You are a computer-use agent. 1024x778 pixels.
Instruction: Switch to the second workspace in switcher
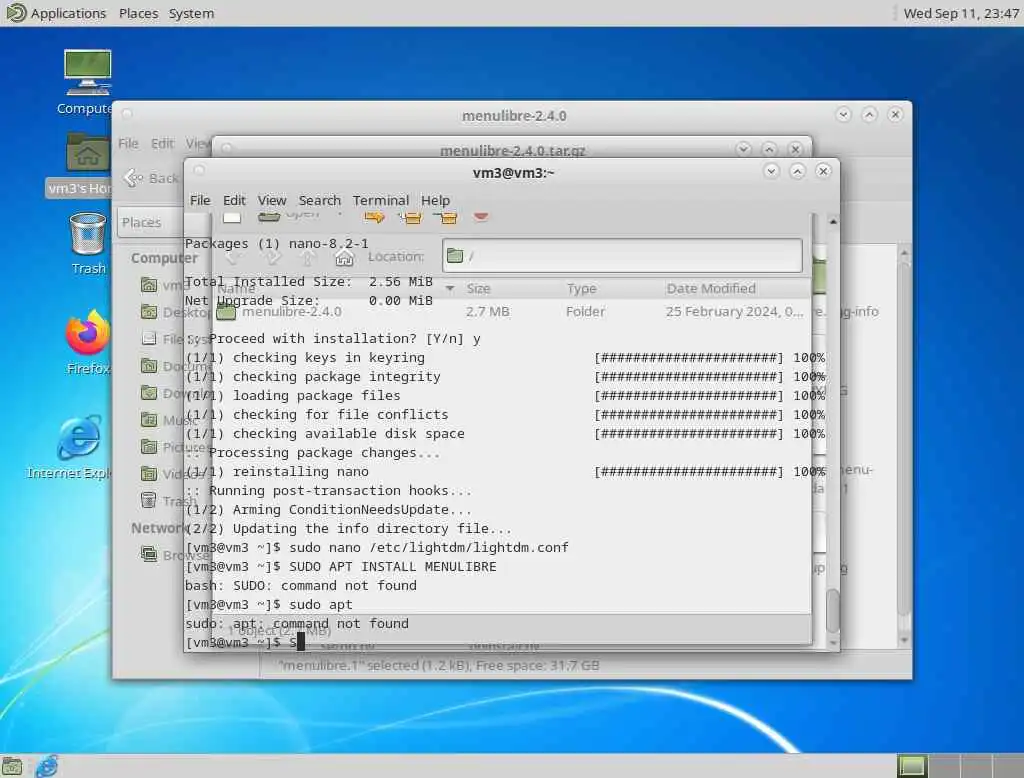click(x=944, y=766)
